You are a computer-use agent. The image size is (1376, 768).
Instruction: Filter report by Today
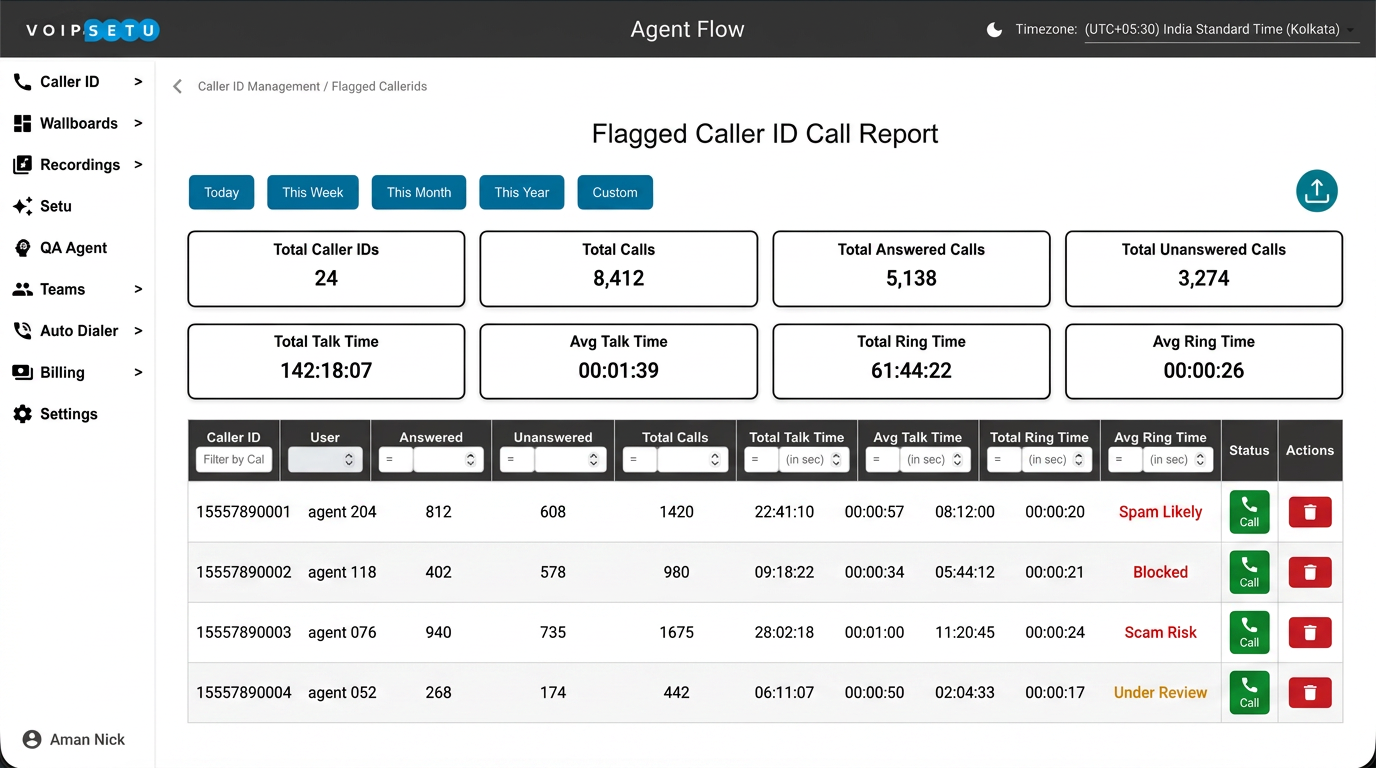[221, 192]
